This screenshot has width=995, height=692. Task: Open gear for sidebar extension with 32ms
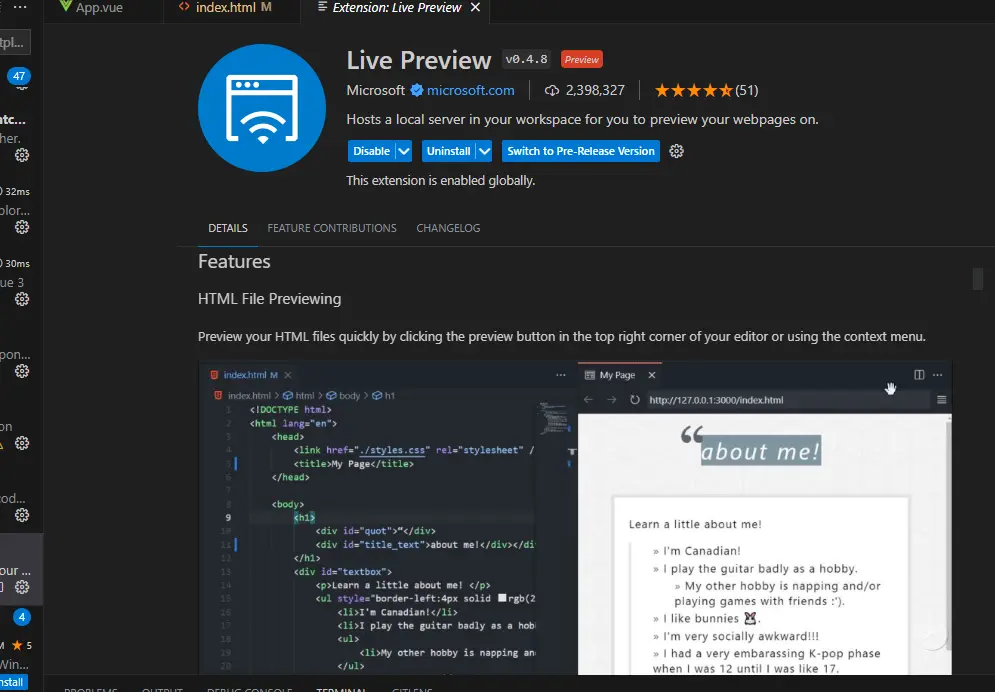pos(22,227)
